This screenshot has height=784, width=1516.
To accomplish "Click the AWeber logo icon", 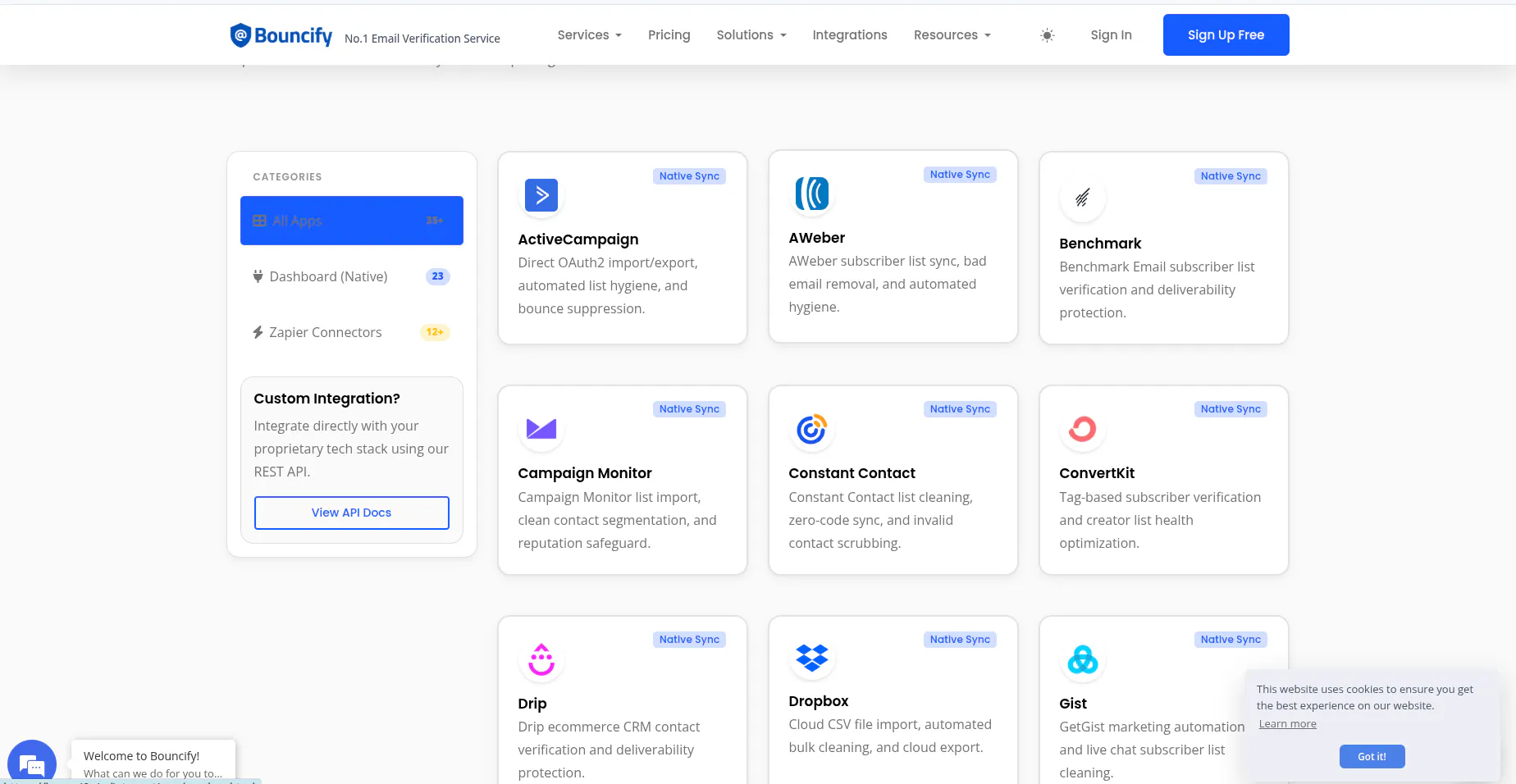I will [812, 194].
